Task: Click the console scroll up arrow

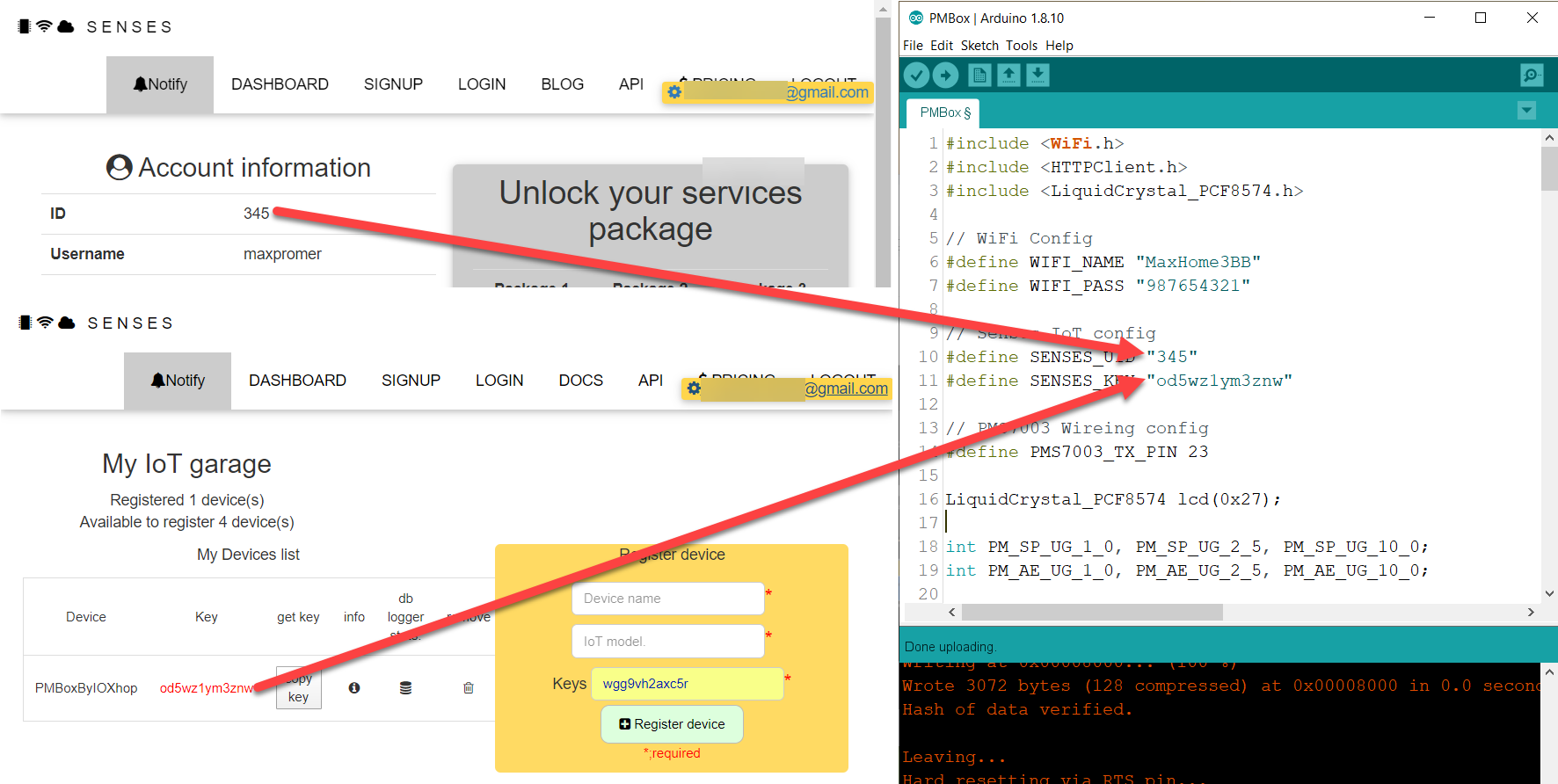Action: 1549,671
